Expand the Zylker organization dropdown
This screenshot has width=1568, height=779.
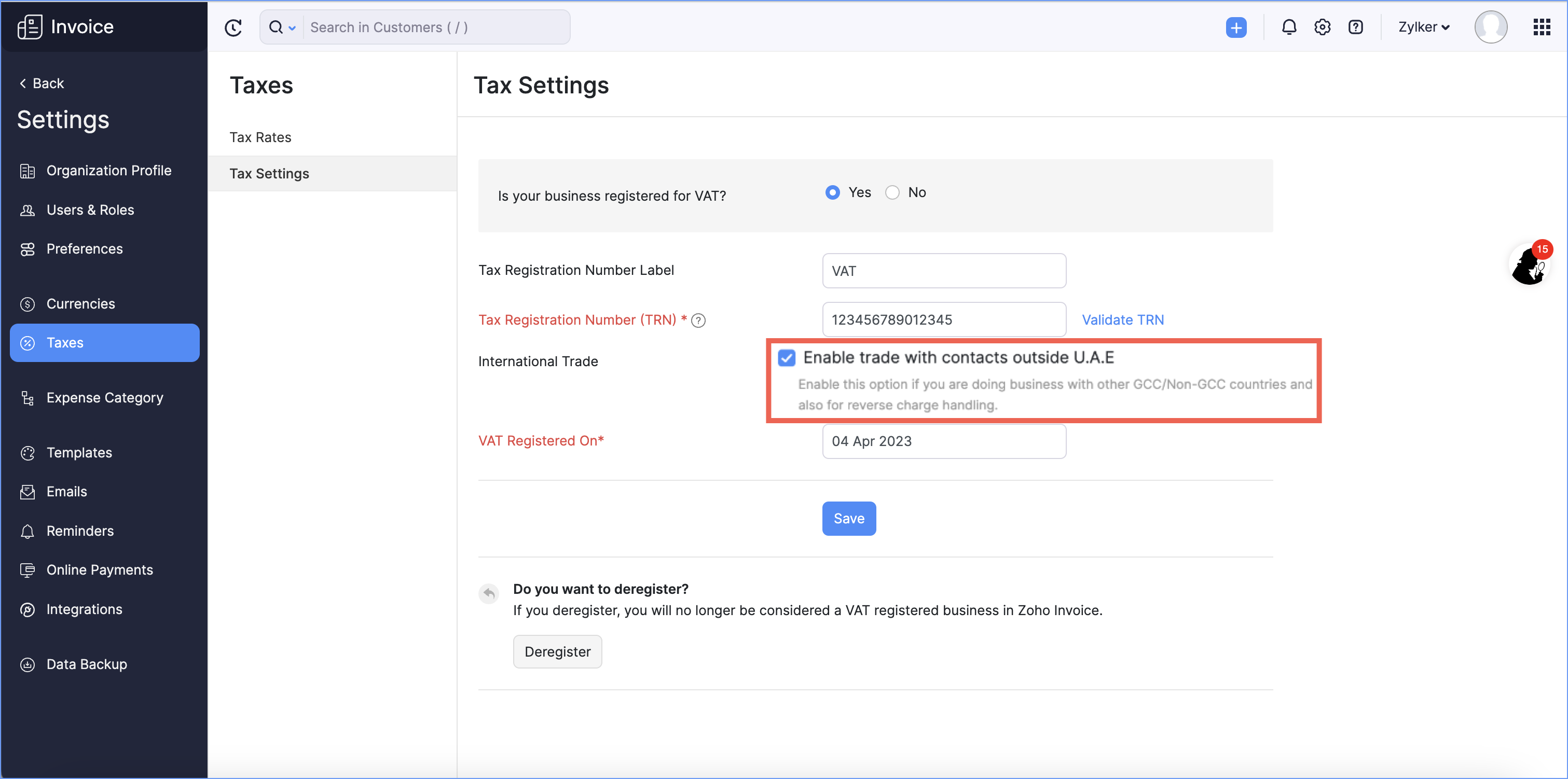coord(1424,27)
